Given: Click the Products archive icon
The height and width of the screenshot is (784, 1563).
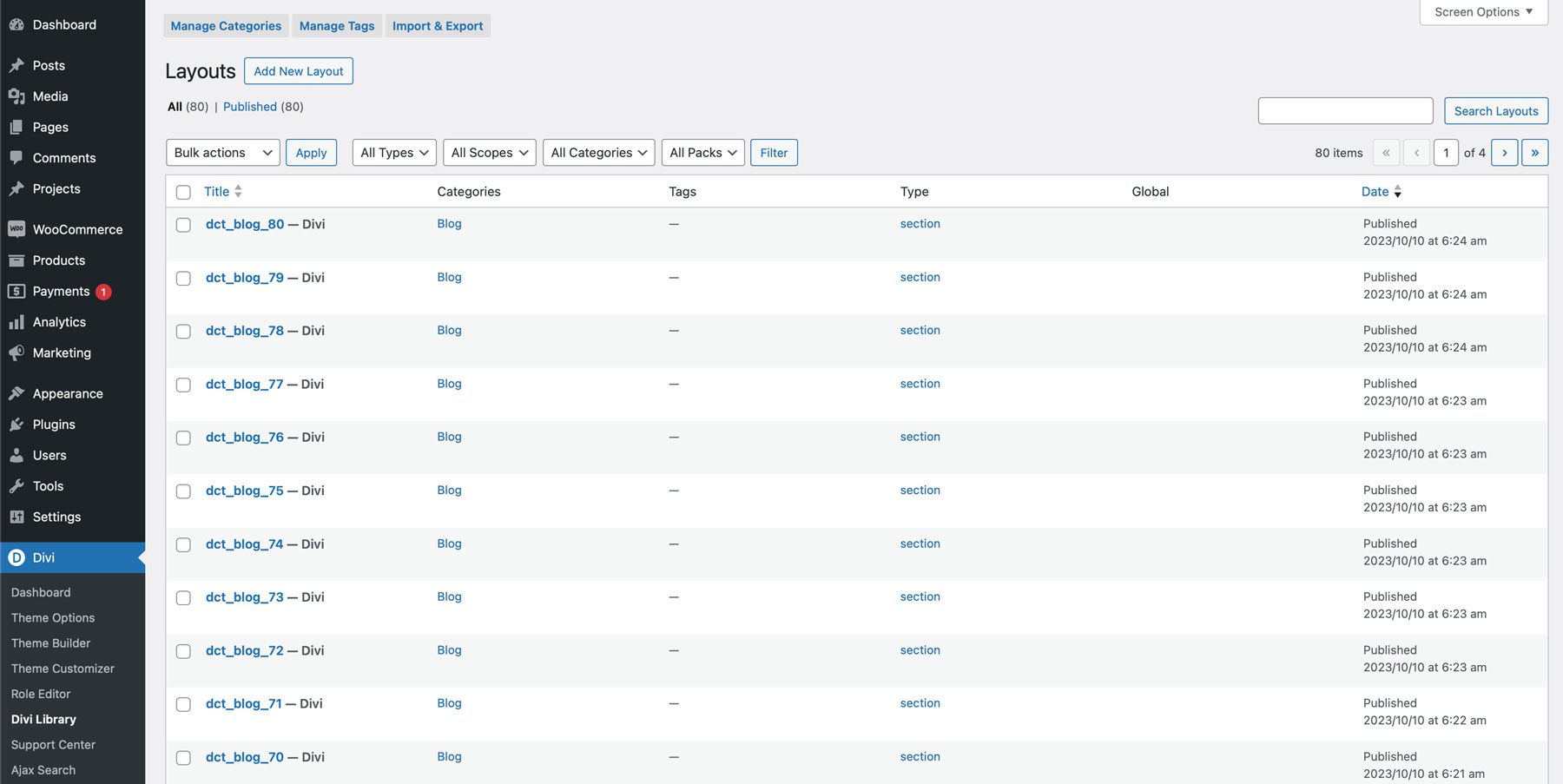Looking at the screenshot, I should point(16,260).
